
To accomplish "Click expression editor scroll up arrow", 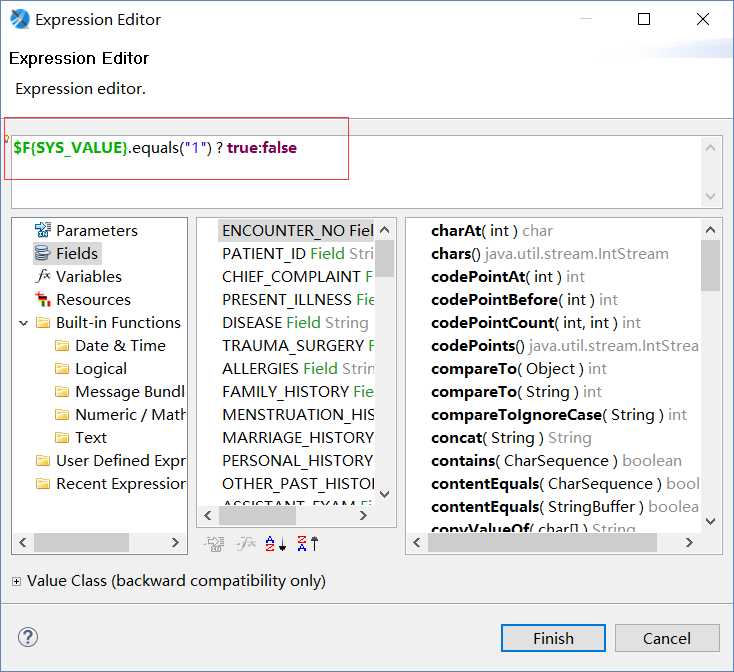I will tap(711, 147).
